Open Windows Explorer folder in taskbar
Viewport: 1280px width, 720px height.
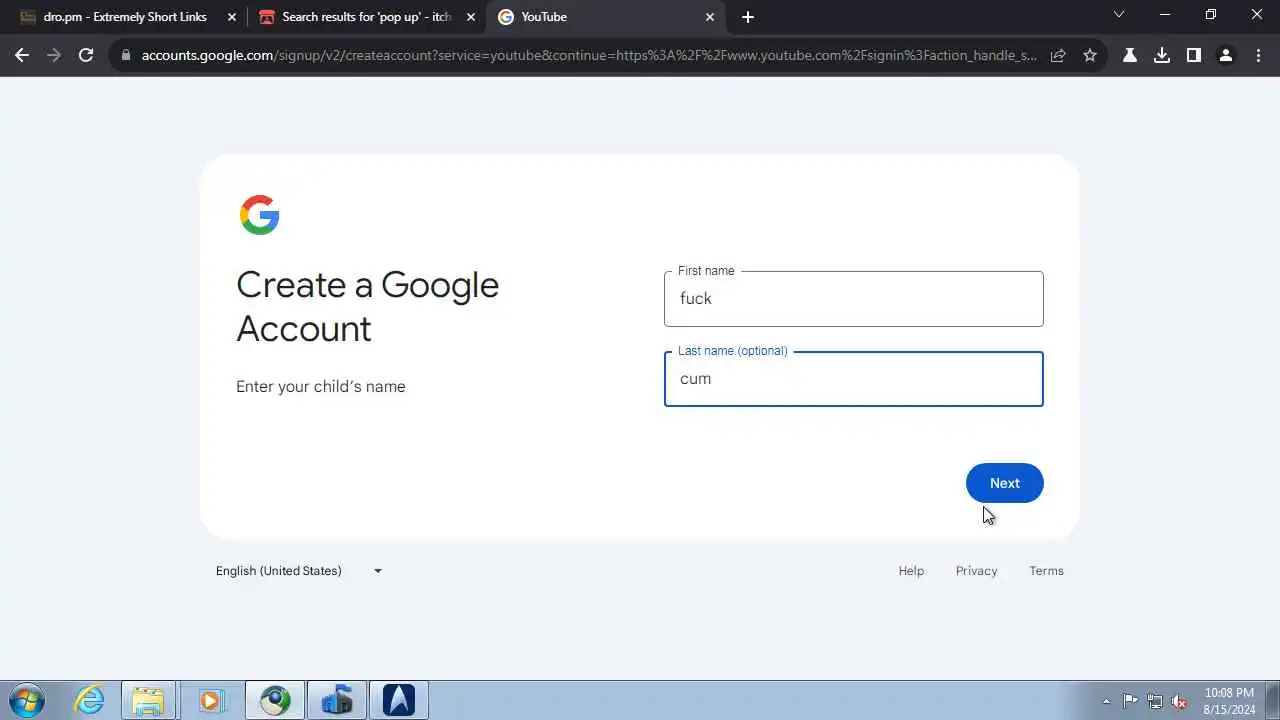pos(148,700)
